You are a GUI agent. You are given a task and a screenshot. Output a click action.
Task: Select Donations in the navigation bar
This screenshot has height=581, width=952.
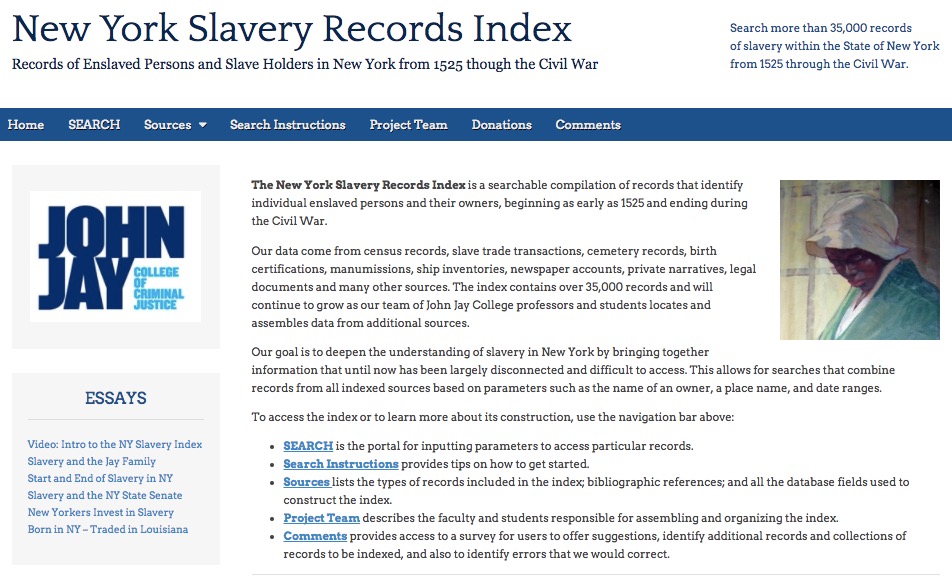click(x=501, y=125)
